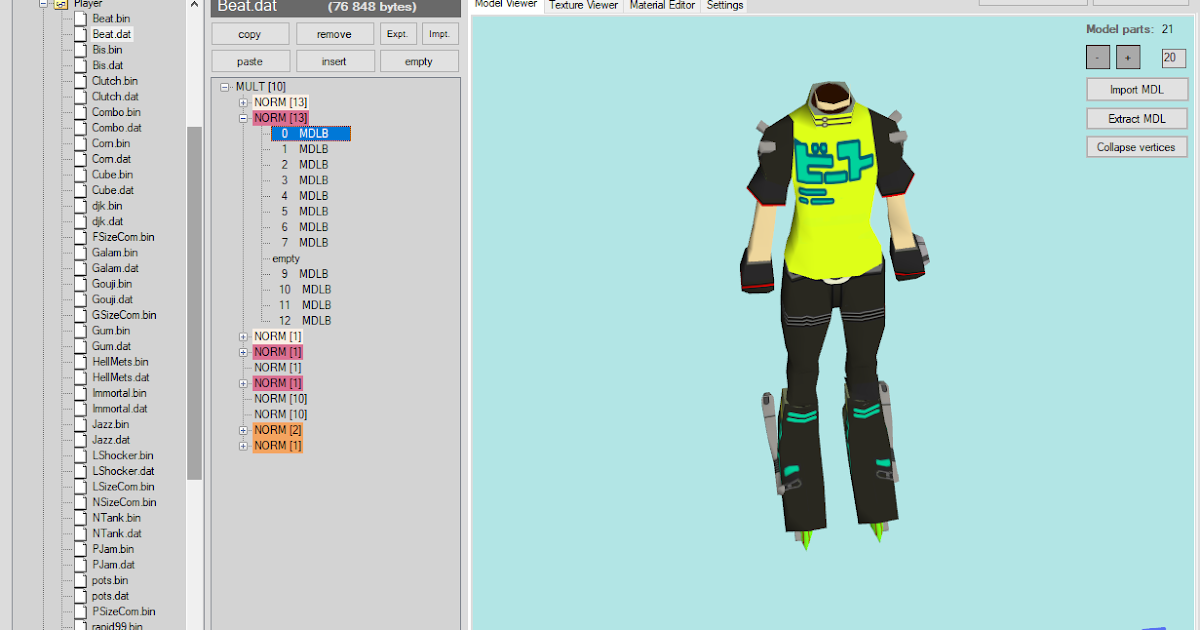This screenshot has height=630, width=1200.
Task: Expand the first NORM [13] node
Action: [243, 101]
